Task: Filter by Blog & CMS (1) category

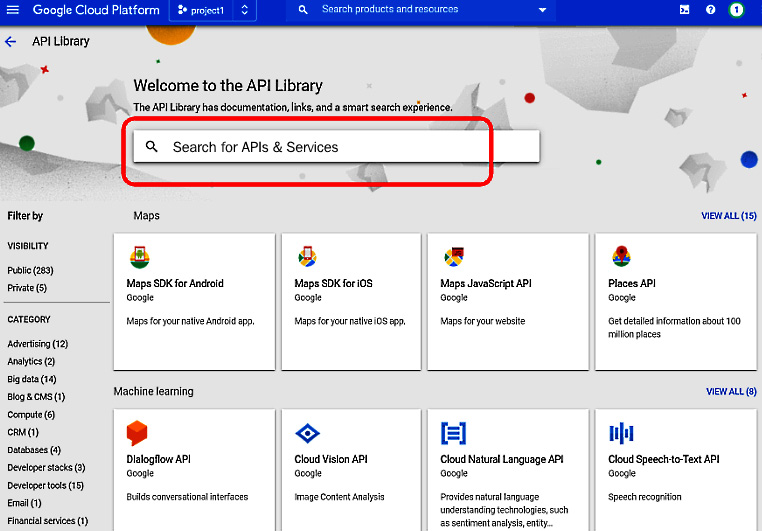Action: point(36,397)
